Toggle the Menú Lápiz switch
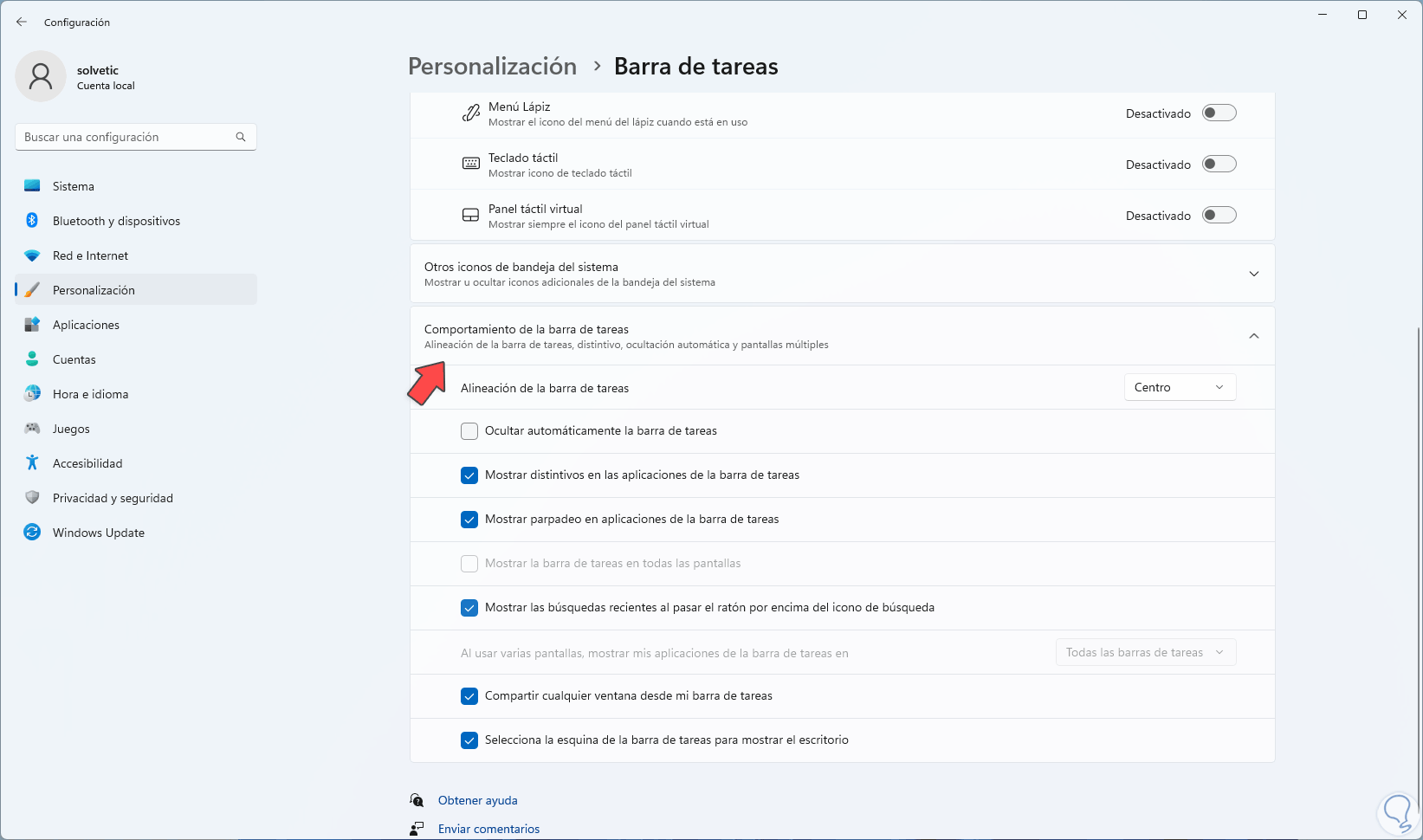Viewport: 1423px width, 840px height. tap(1219, 113)
